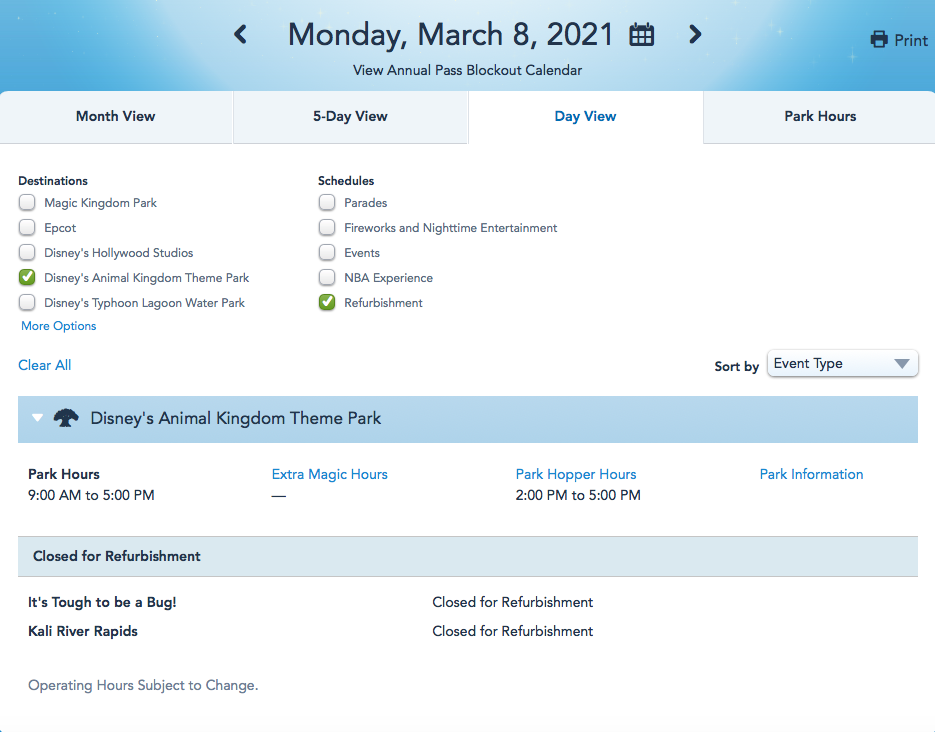Open View Annual Pass Blockout Calendar
This screenshot has height=732, width=935.
click(x=468, y=70)
